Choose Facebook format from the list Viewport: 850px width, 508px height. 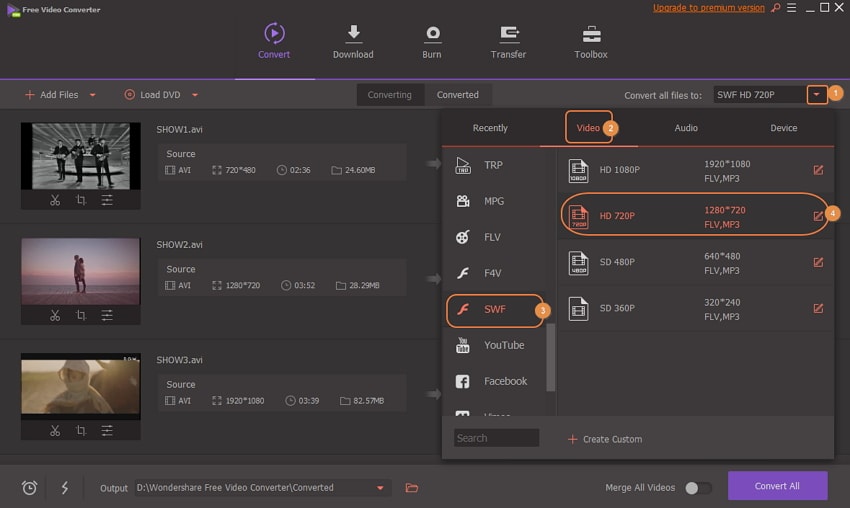coord(494,382)
